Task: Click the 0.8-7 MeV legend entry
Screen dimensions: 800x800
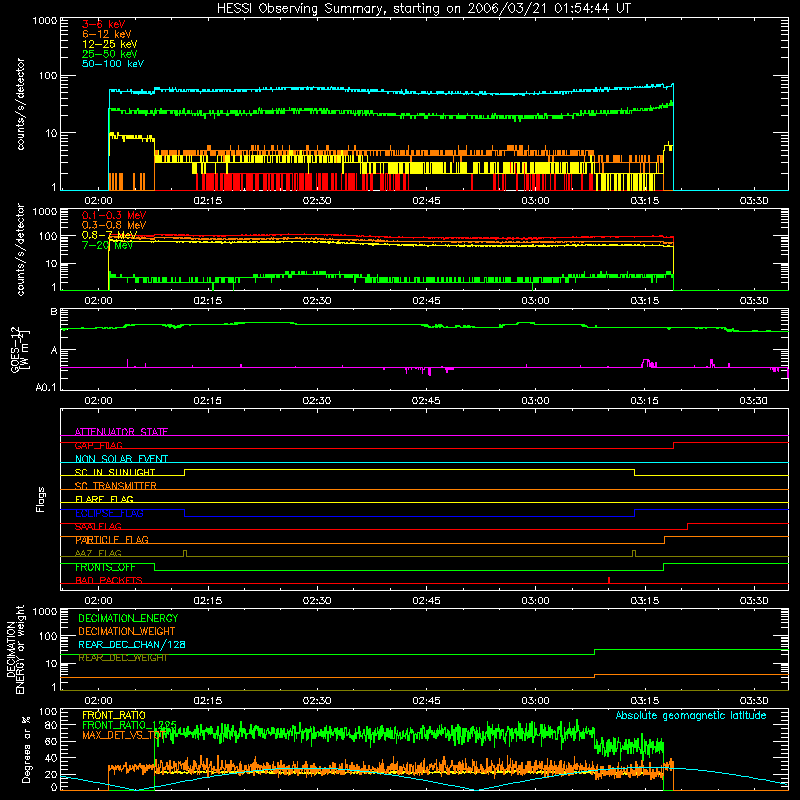Action: tap(110, 235)
